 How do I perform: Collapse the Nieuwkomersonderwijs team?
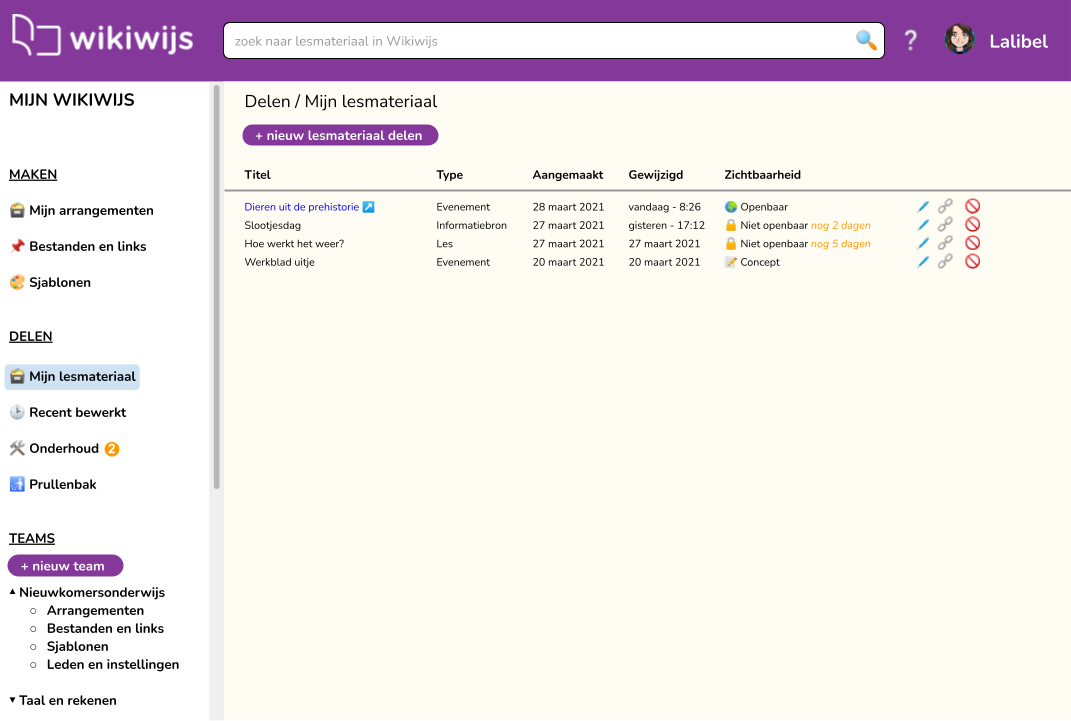12,592
